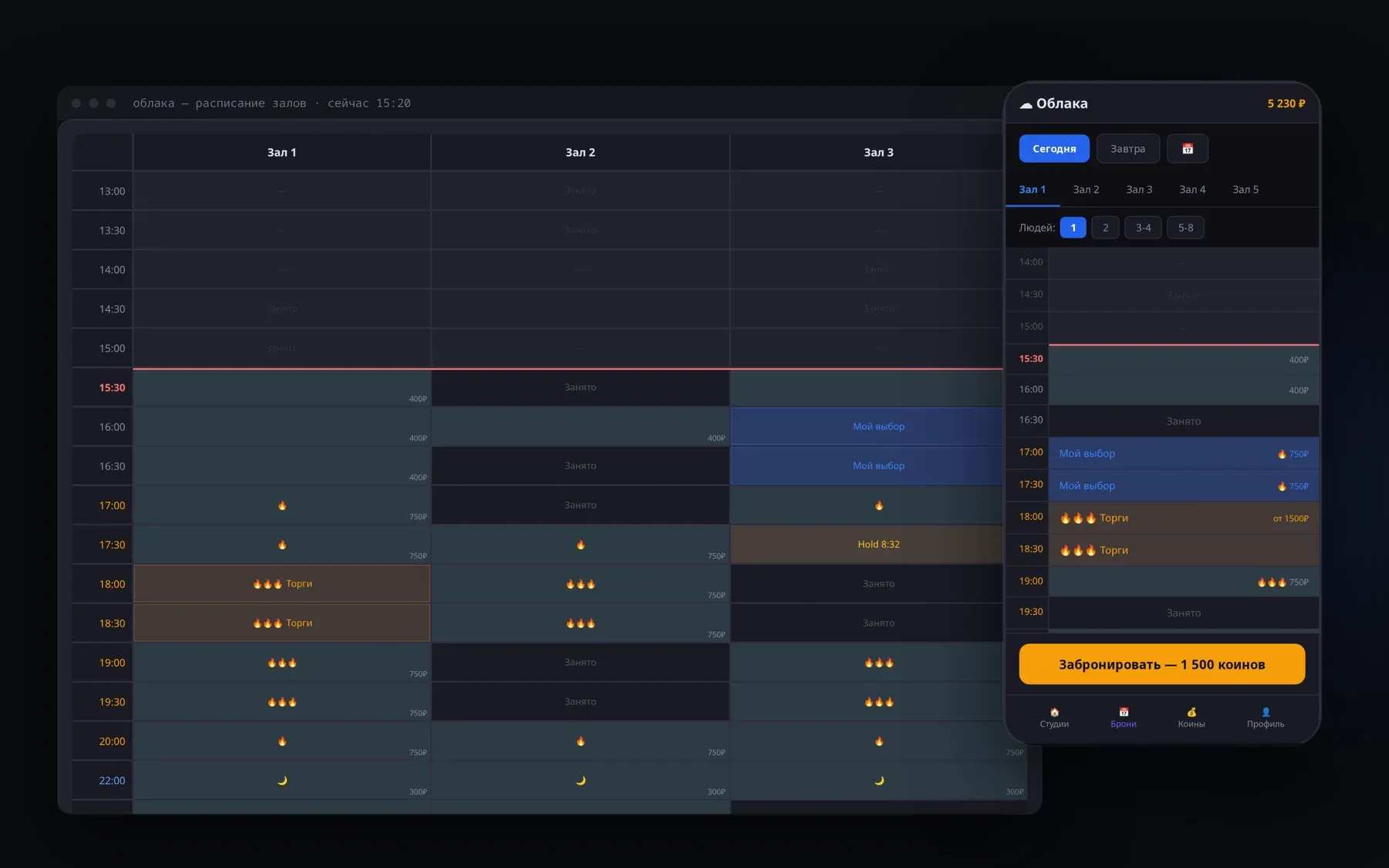Click Hold 8:32 slot in Зал 3
Image resolution: width=1389 pixels, height=868 pixels.
[867, 545]
